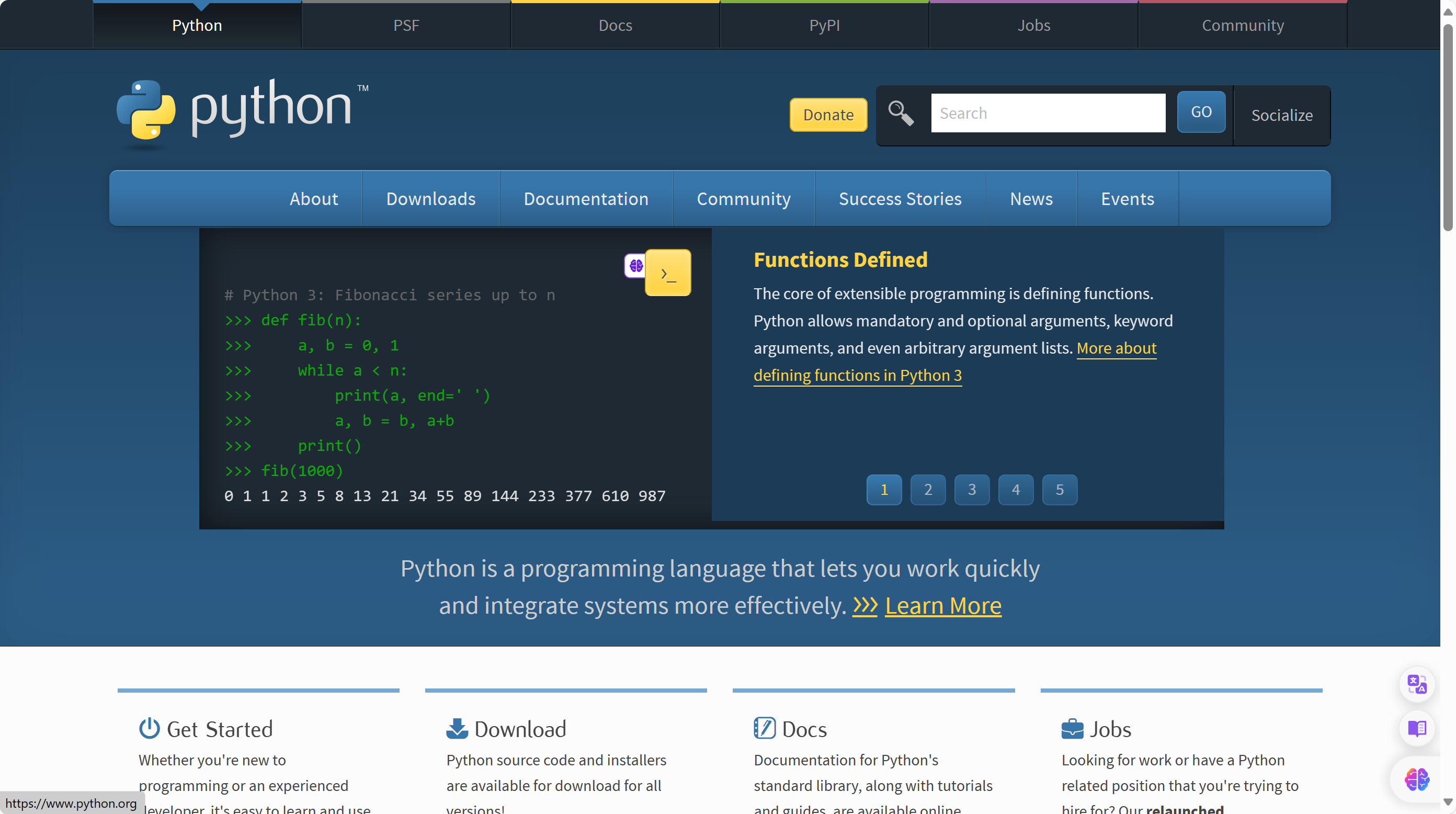This screenshot has width=1456, height=814.
Task: Open the PSF top tab
Action: tap(406, 26)
